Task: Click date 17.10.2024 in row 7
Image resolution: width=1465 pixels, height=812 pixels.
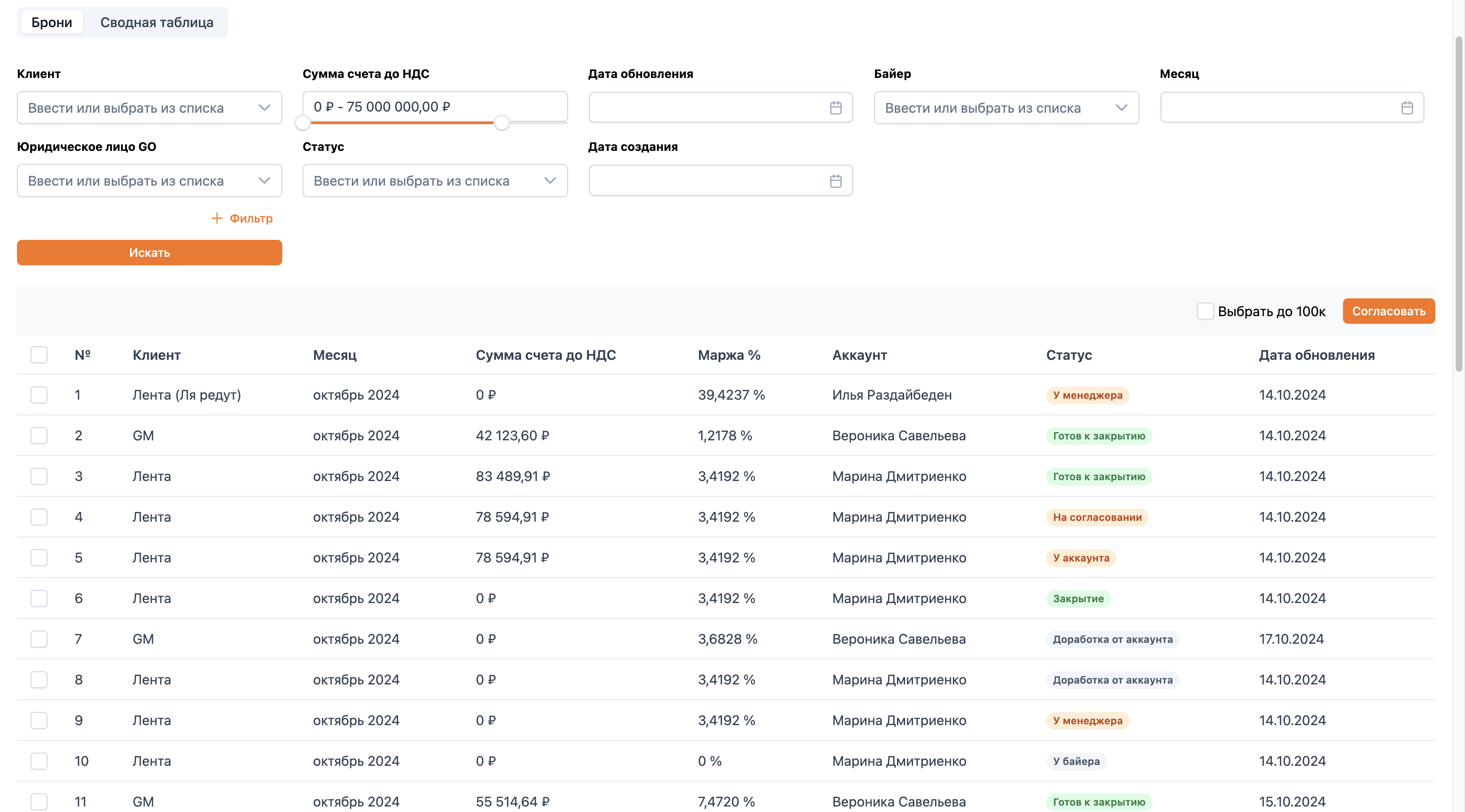Action: (1291, 639)
